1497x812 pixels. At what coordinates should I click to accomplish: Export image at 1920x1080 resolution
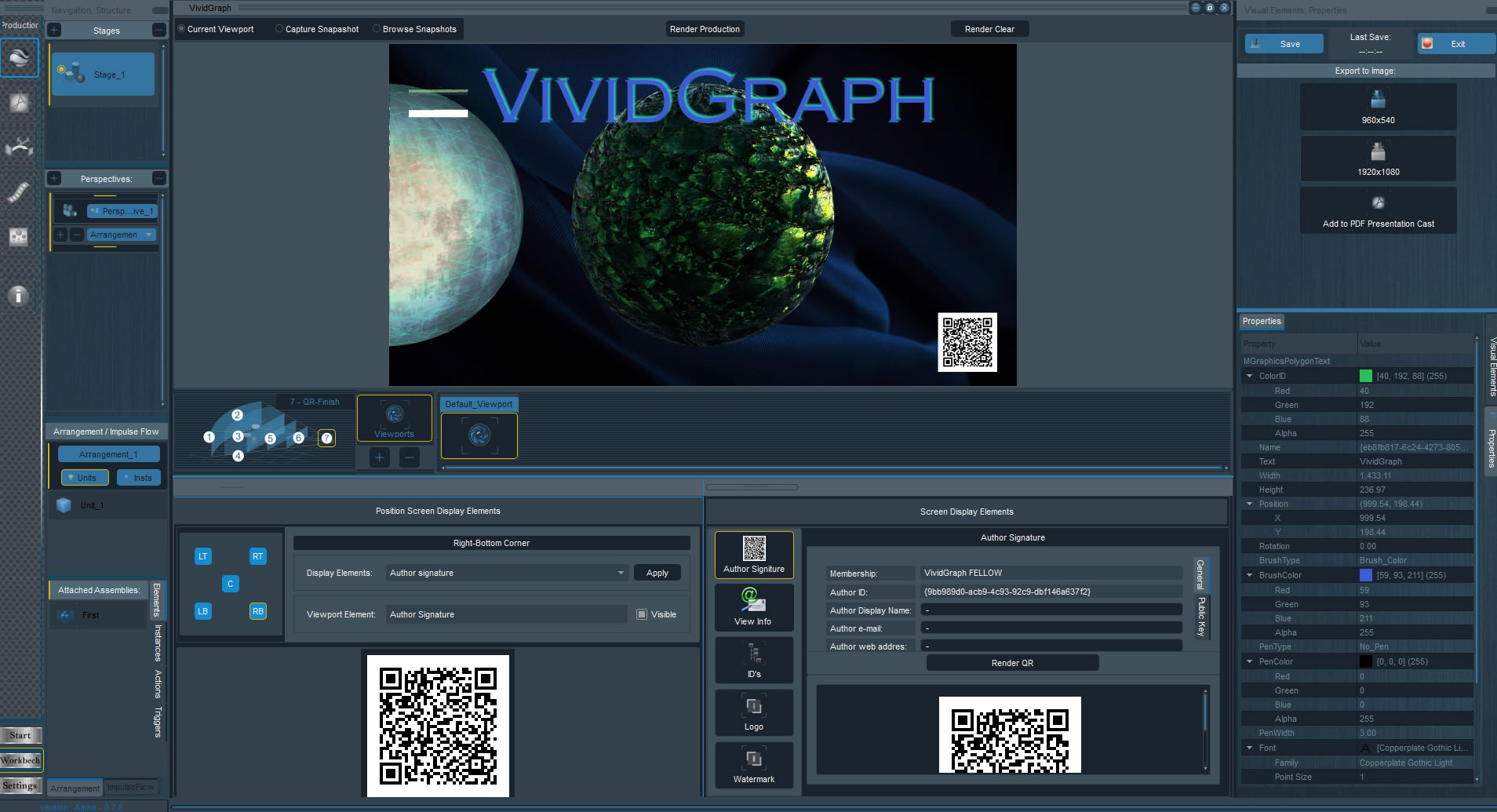tap(1378, 158)
